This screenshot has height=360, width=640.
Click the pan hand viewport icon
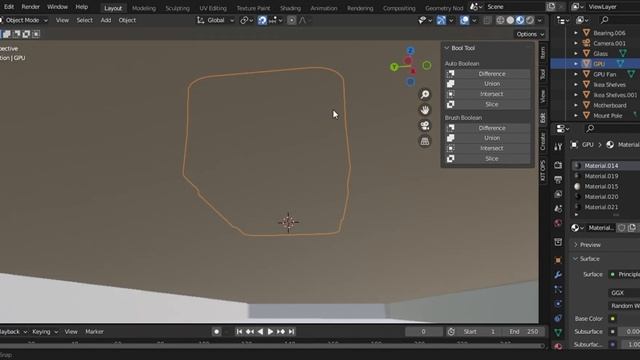tap(425, 110)
